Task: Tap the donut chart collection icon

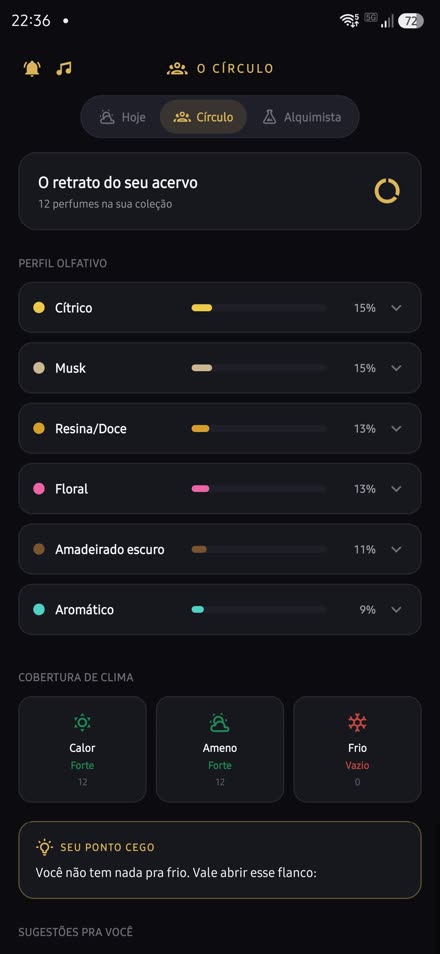Action: tap(387, 191)
